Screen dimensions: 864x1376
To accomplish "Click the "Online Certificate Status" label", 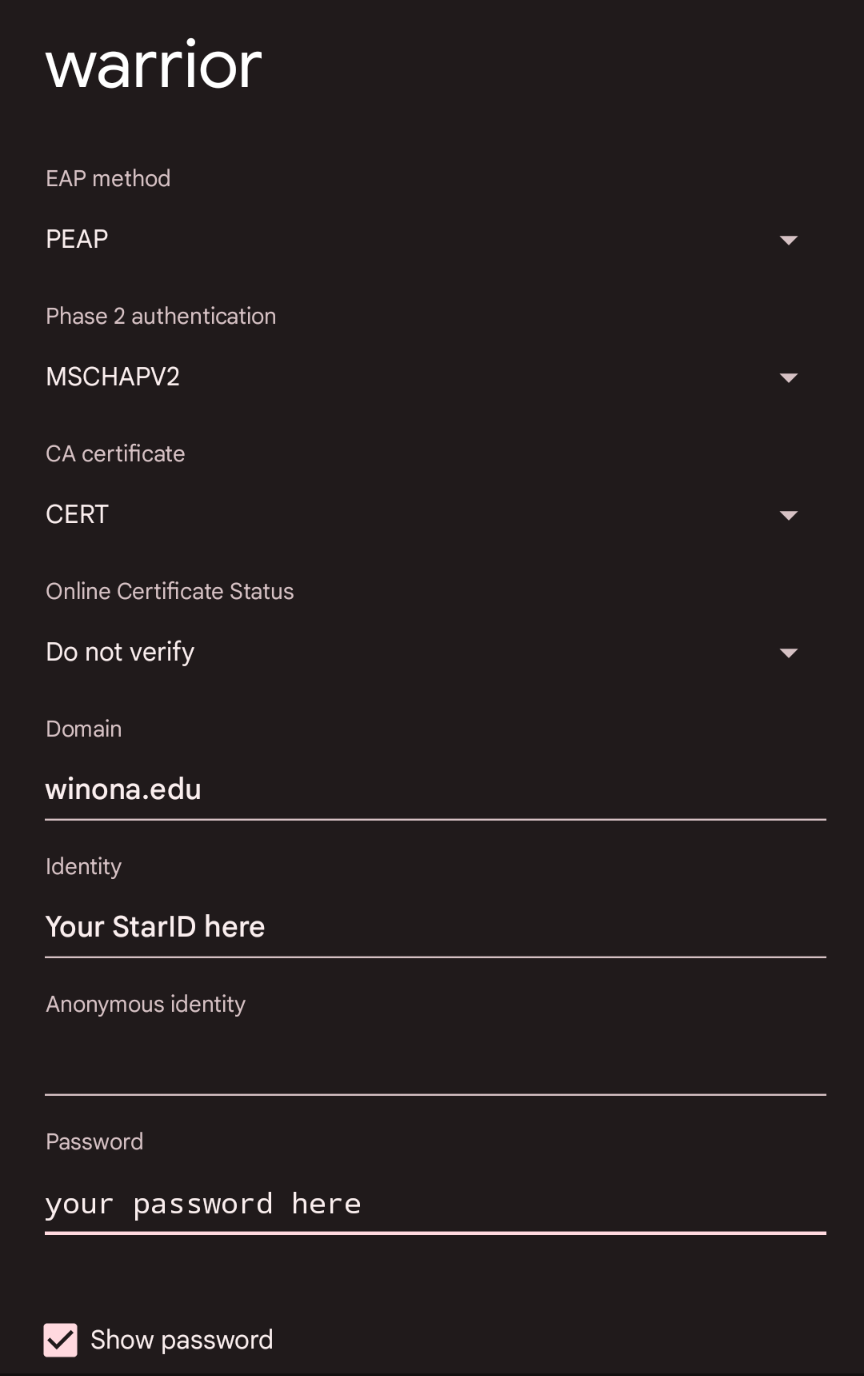I will click(170, 591).
